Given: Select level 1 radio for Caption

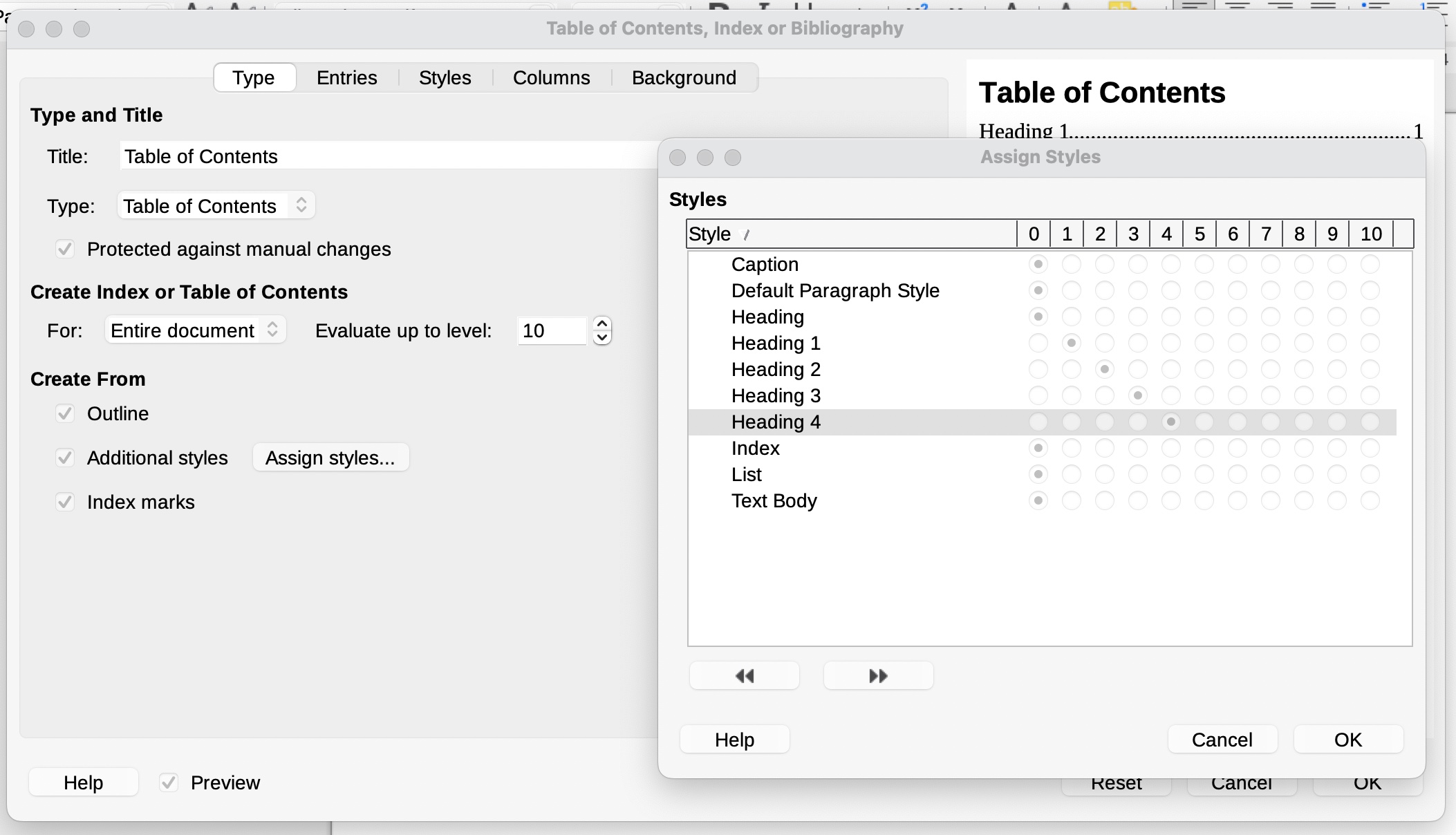Looking at the screenshot, I should pyautogui.click(x=1071, y=264).
